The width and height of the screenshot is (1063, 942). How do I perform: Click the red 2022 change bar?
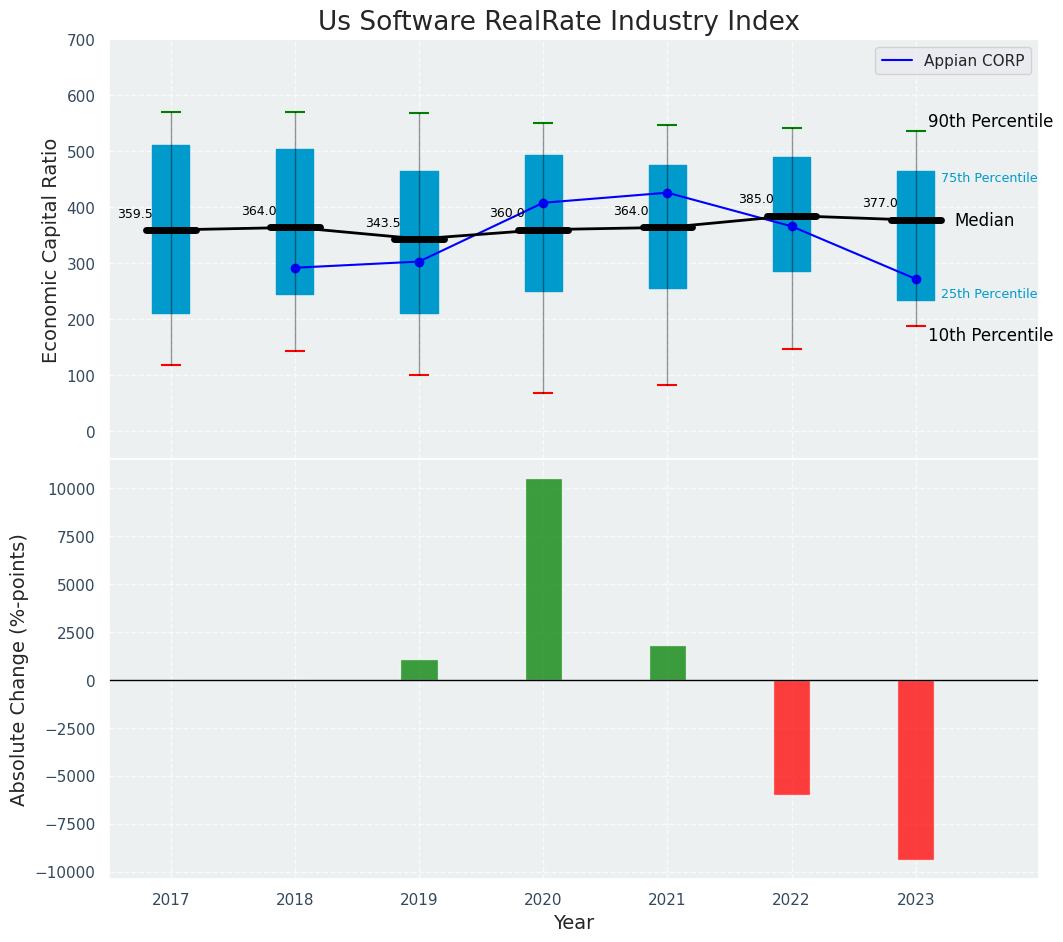tap(791, 737)
